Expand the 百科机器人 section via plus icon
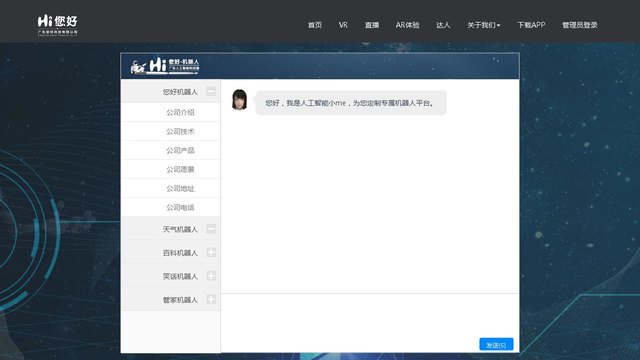Screen dimensions: 640x360 pos(211,252)
